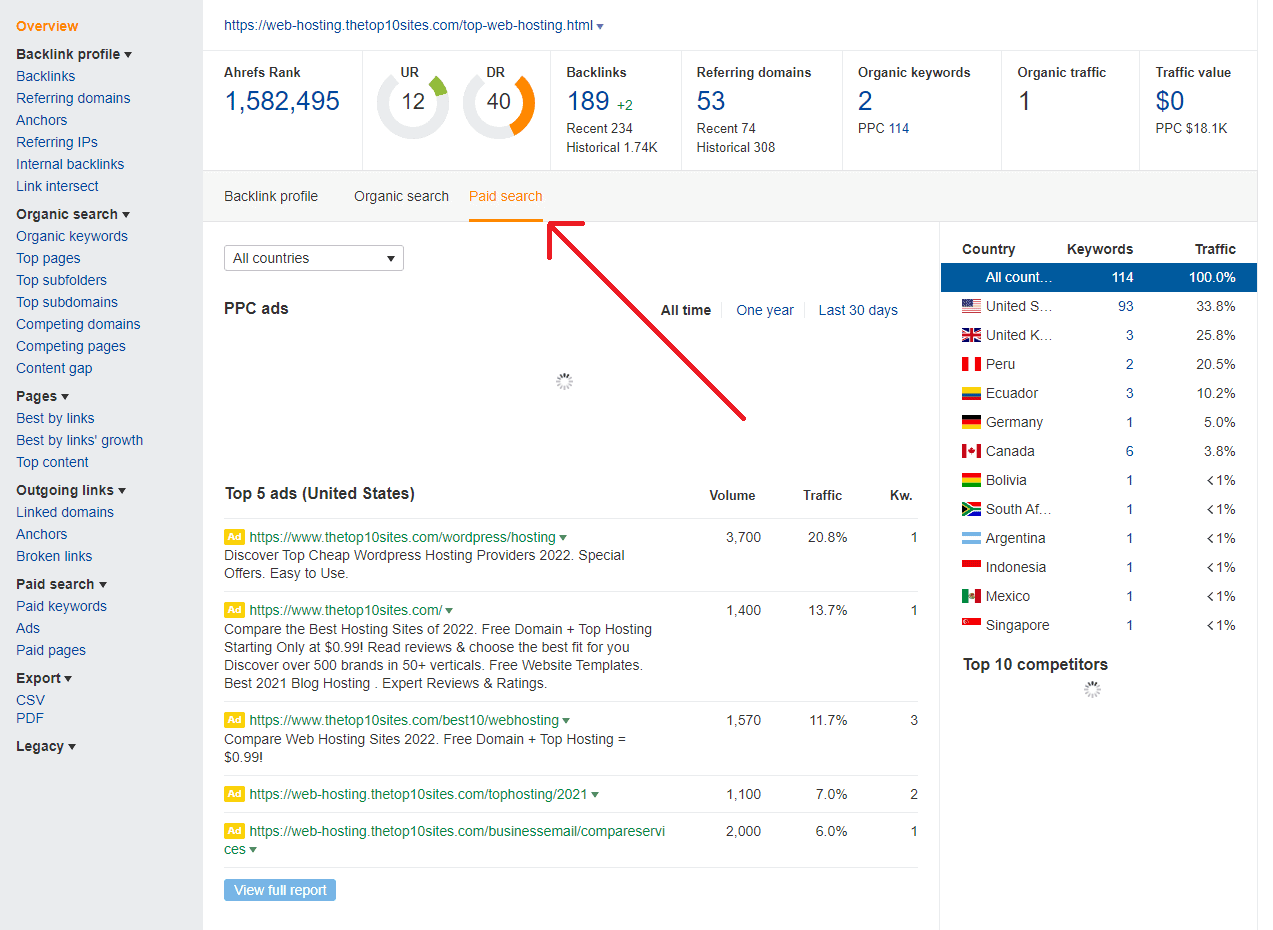Select the All time filter

coord(686,310)
